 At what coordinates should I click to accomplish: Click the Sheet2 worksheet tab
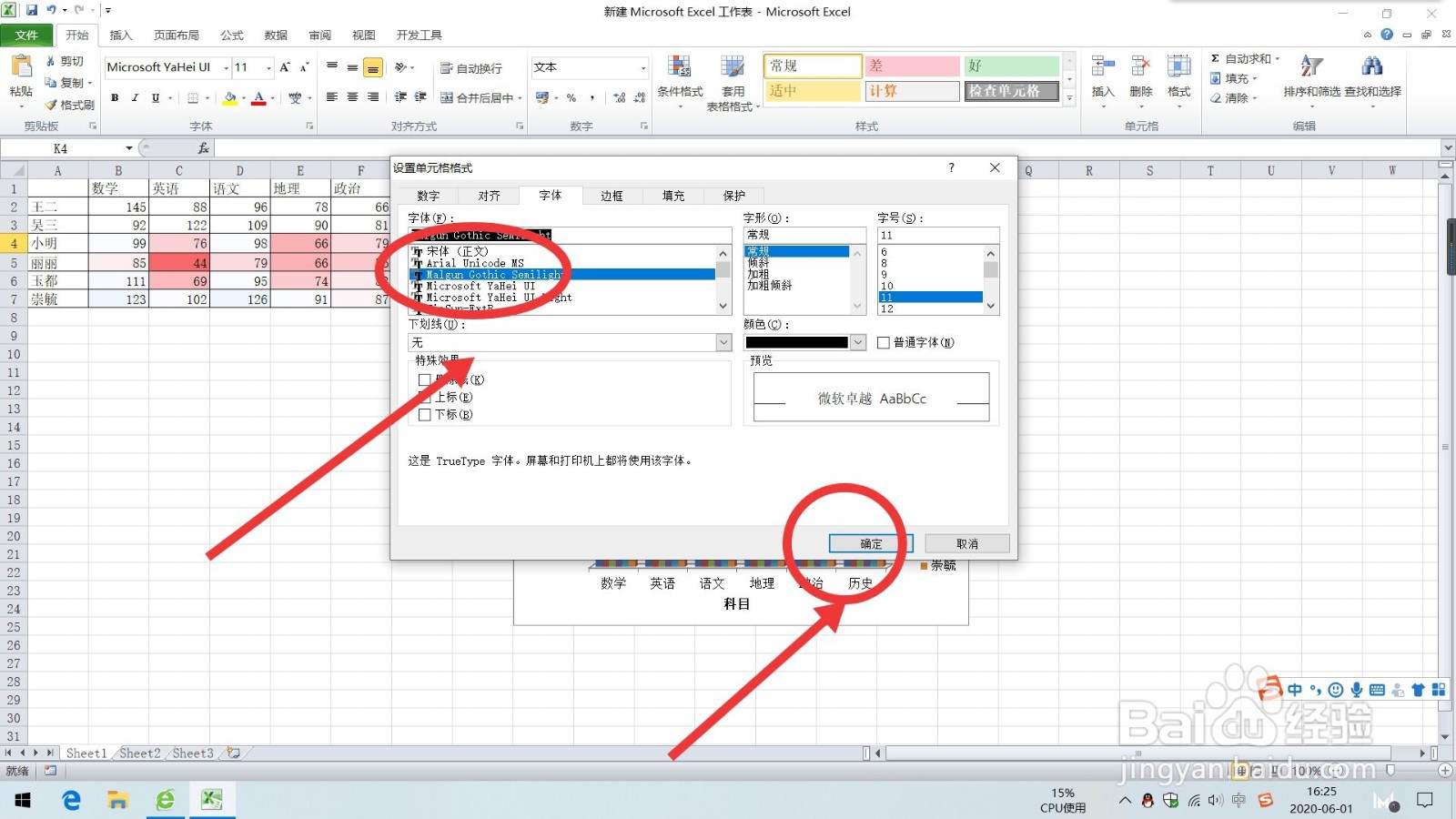coord(139,753)
